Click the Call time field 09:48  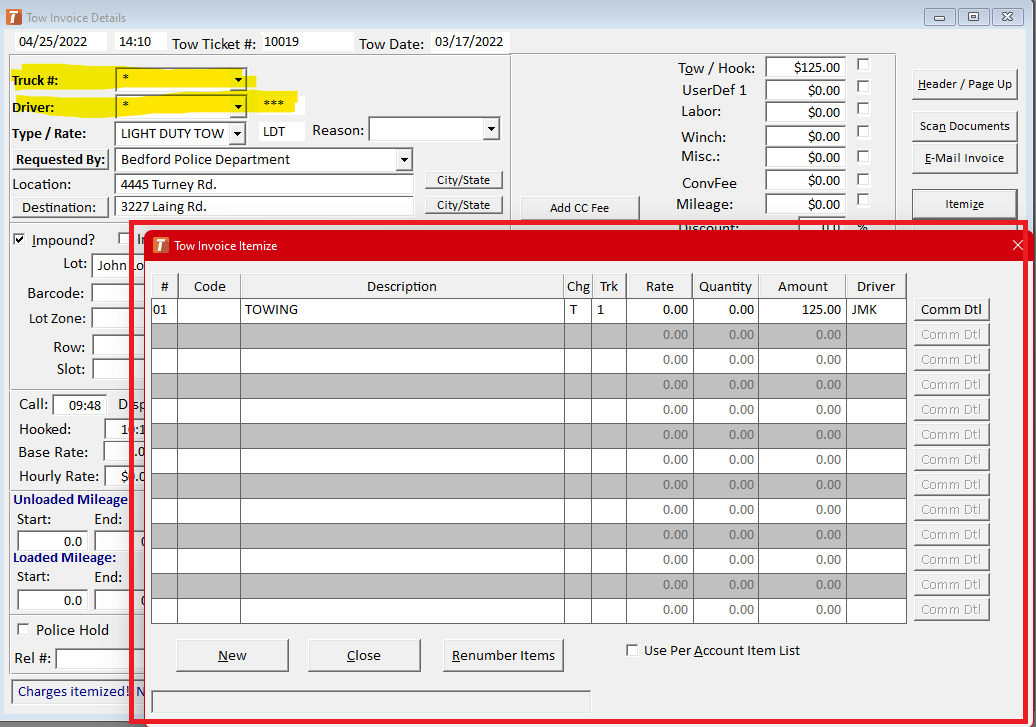(79, 405)
